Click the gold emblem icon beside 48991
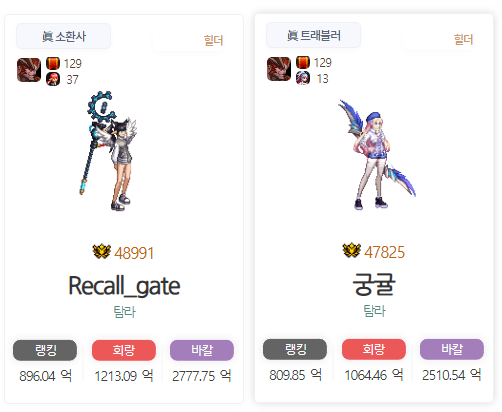 click(102, 252)
